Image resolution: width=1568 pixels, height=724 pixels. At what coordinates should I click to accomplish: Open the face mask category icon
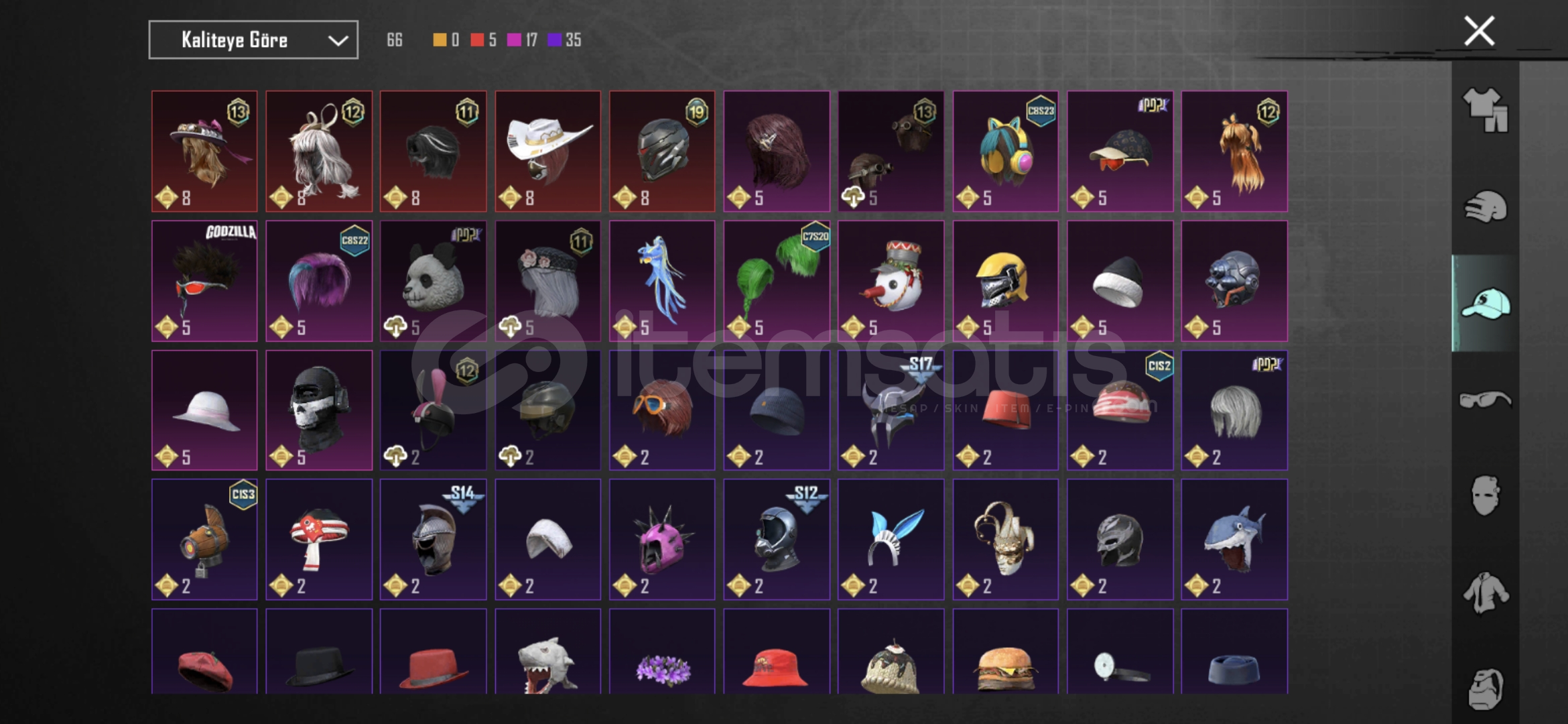pyautogui.click(x=1485, y=496)
